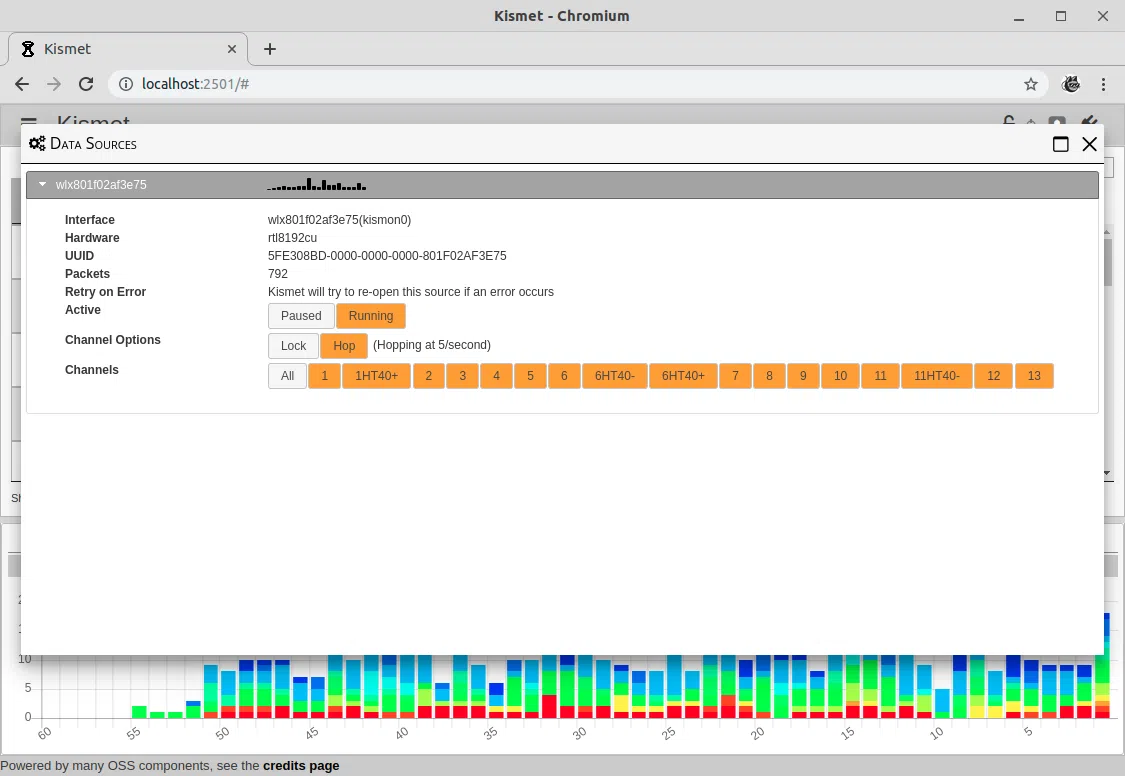
Task: Toggle channel 4
Action: pyautogui.click(x=496, y=376)
